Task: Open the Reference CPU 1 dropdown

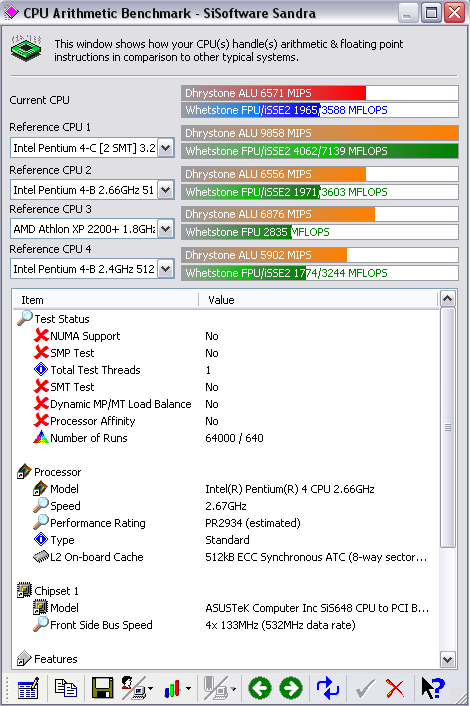Action: (x=166, y=148)
